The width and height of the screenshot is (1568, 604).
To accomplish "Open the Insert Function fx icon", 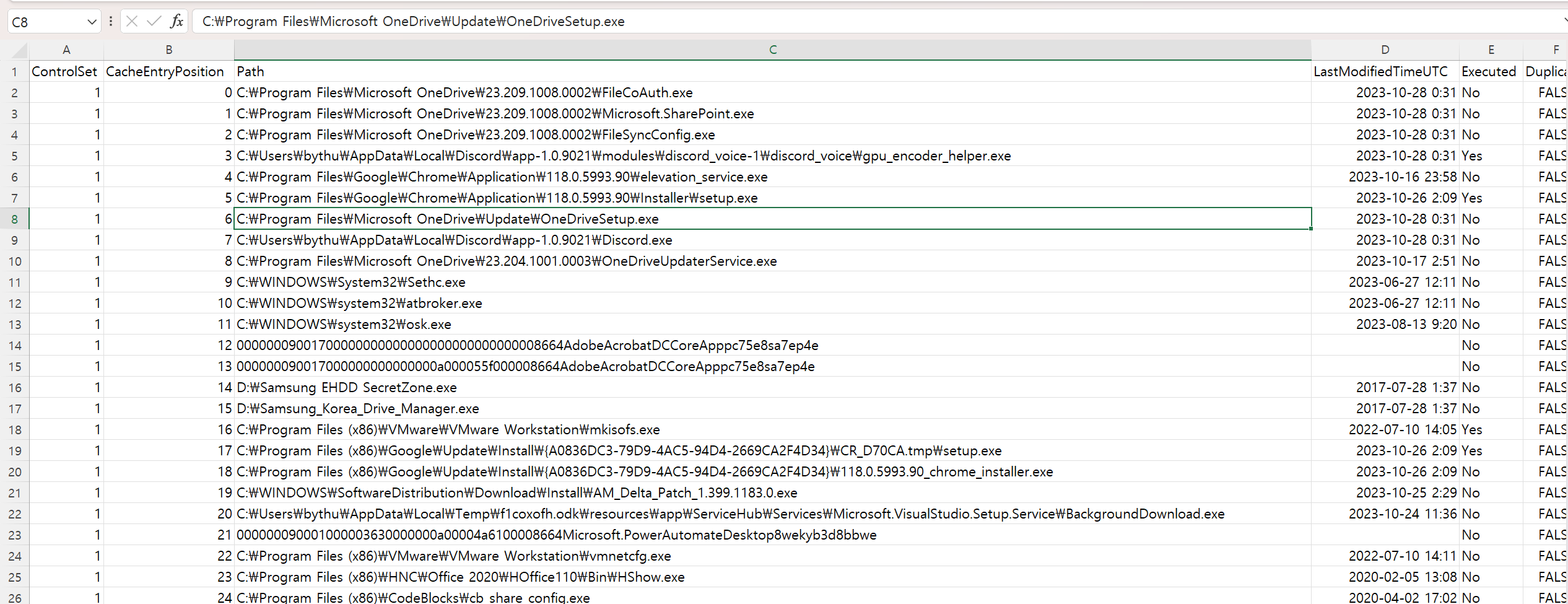I will (176, 22).
